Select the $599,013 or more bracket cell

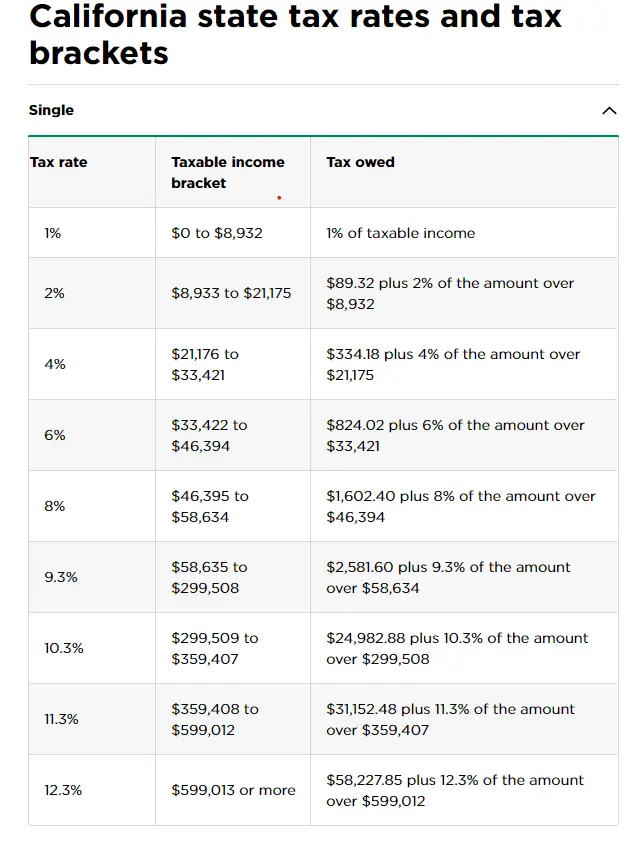tap(233, 790)
